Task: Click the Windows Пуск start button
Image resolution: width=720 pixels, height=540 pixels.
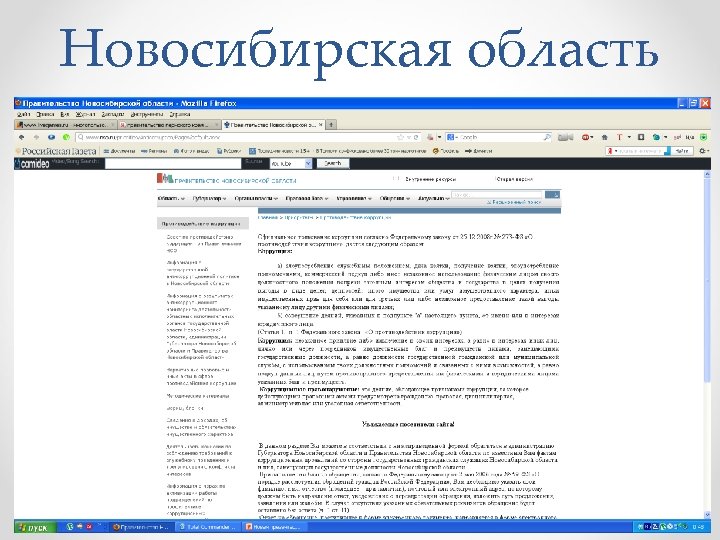Action: [35, 527]
